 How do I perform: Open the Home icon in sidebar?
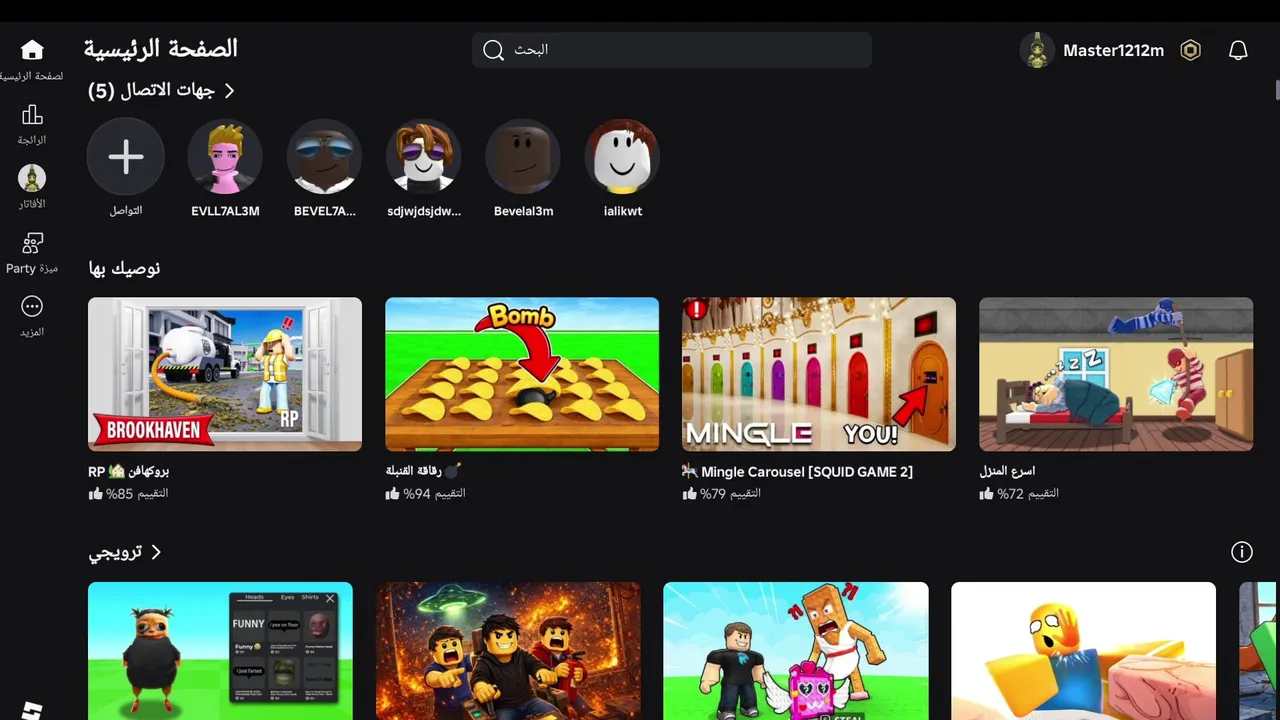click(32, 50)
